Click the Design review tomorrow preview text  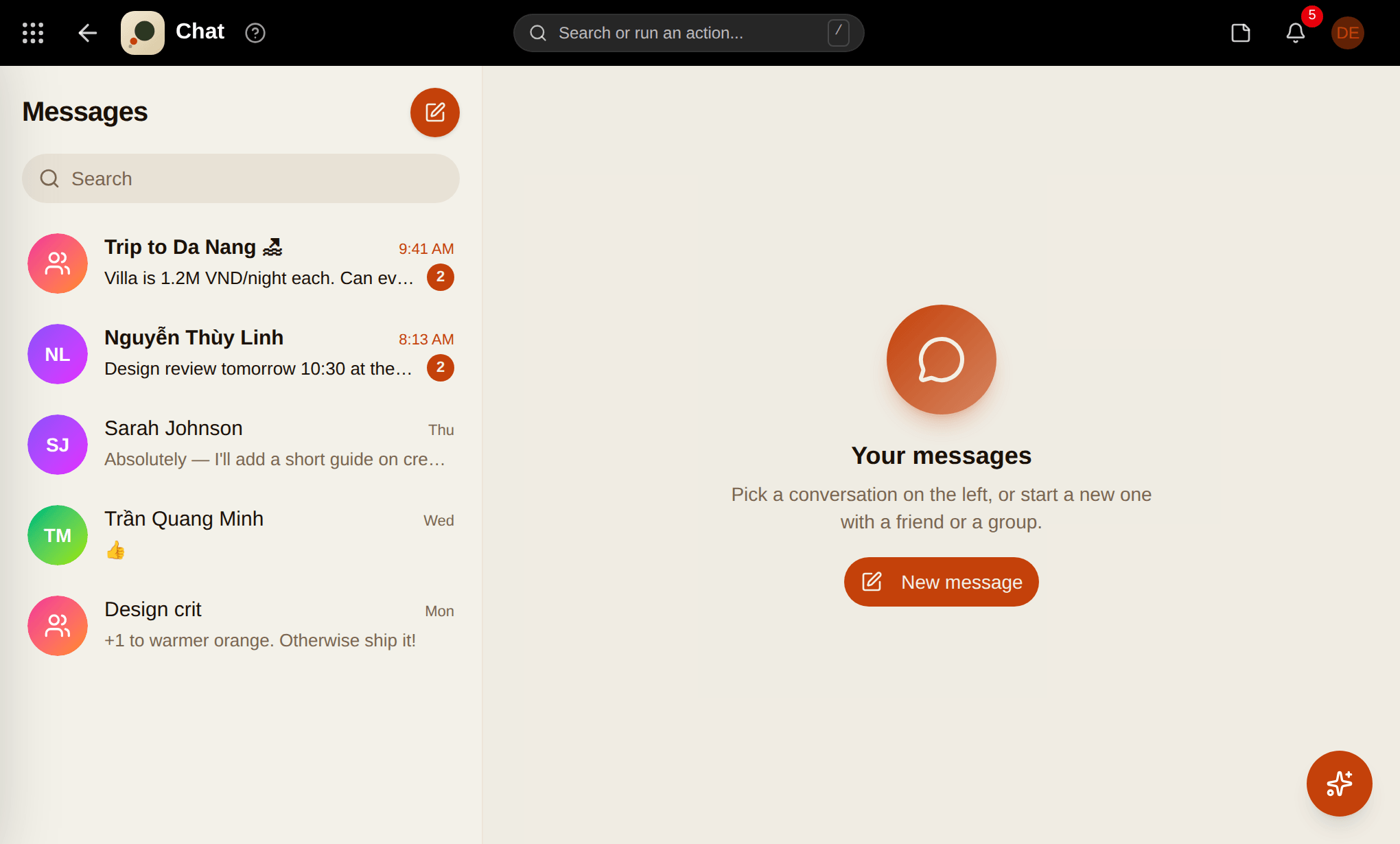tap(259, 368)
